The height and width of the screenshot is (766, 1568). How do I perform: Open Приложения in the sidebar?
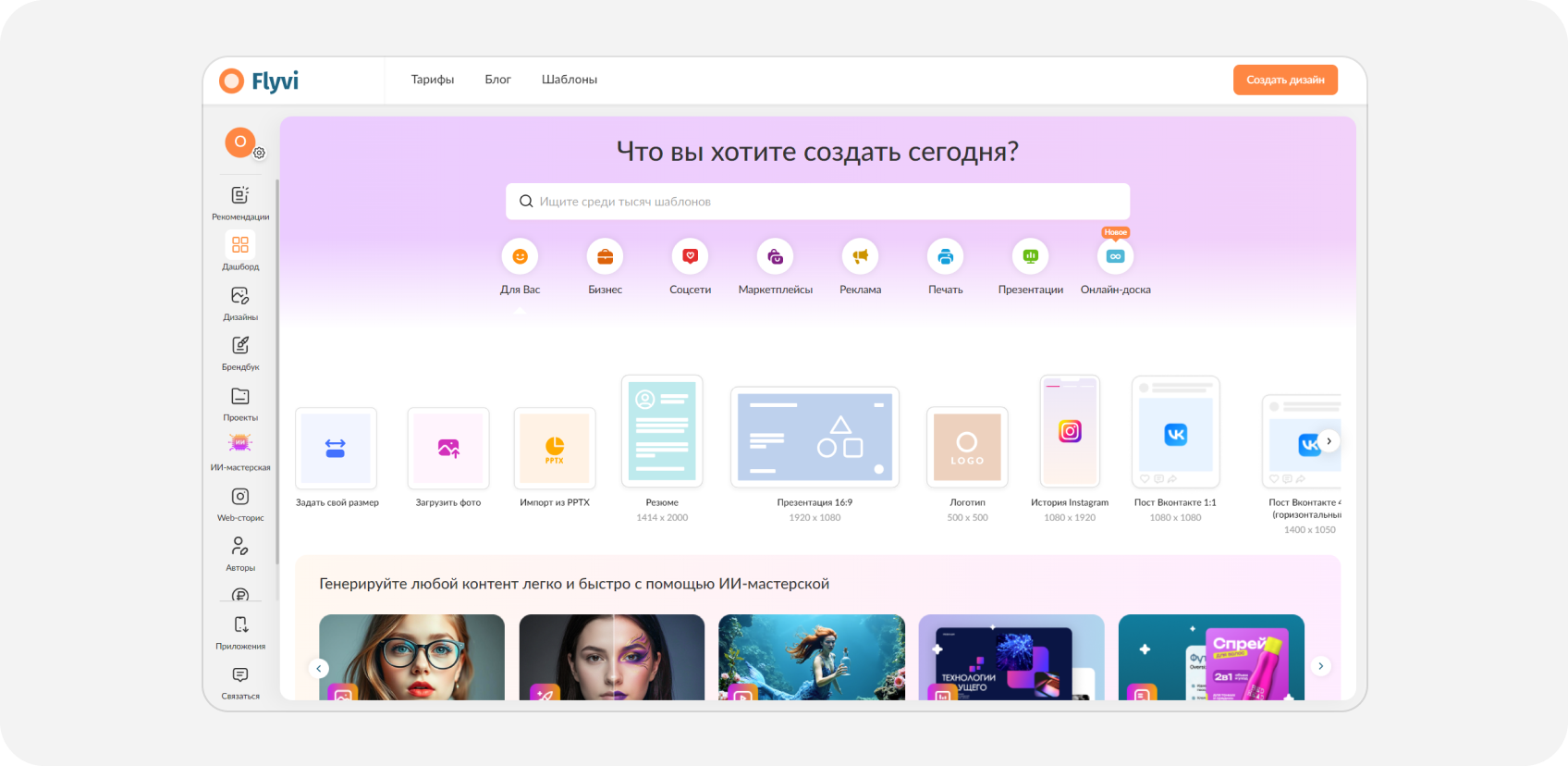tap(240, 633)
